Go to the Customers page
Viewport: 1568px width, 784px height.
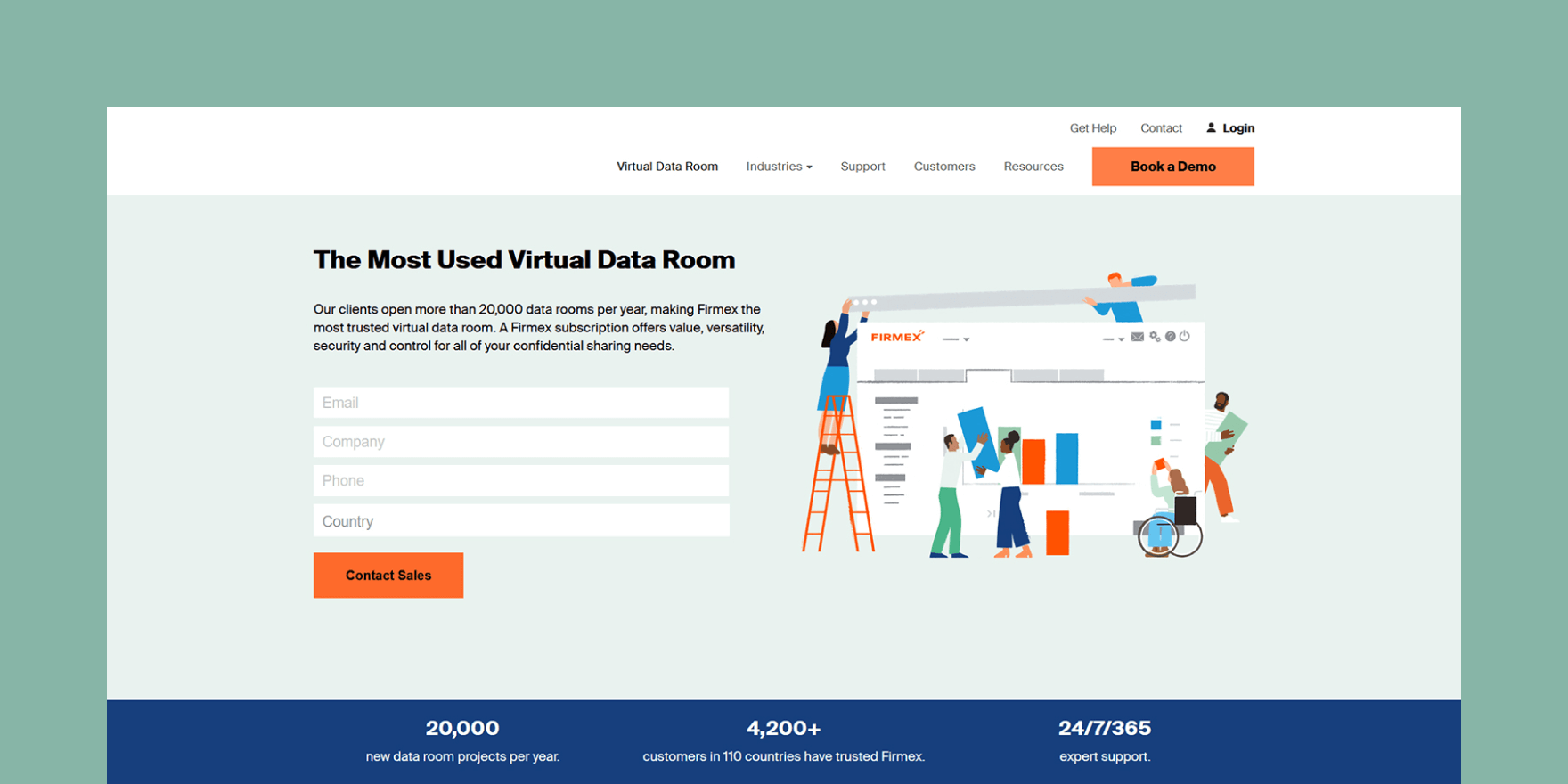(943, 167)
